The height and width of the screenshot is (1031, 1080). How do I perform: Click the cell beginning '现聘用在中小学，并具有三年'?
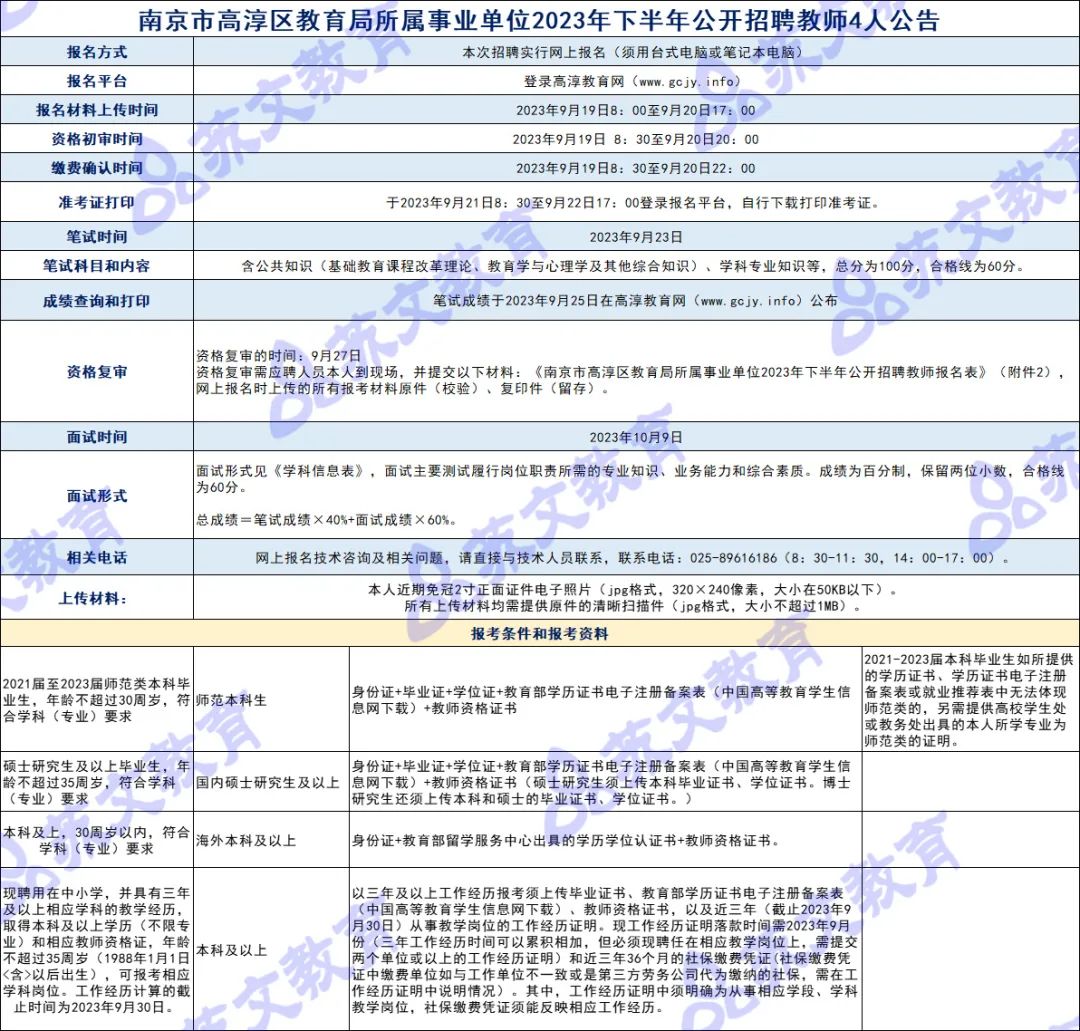point(96,950)
